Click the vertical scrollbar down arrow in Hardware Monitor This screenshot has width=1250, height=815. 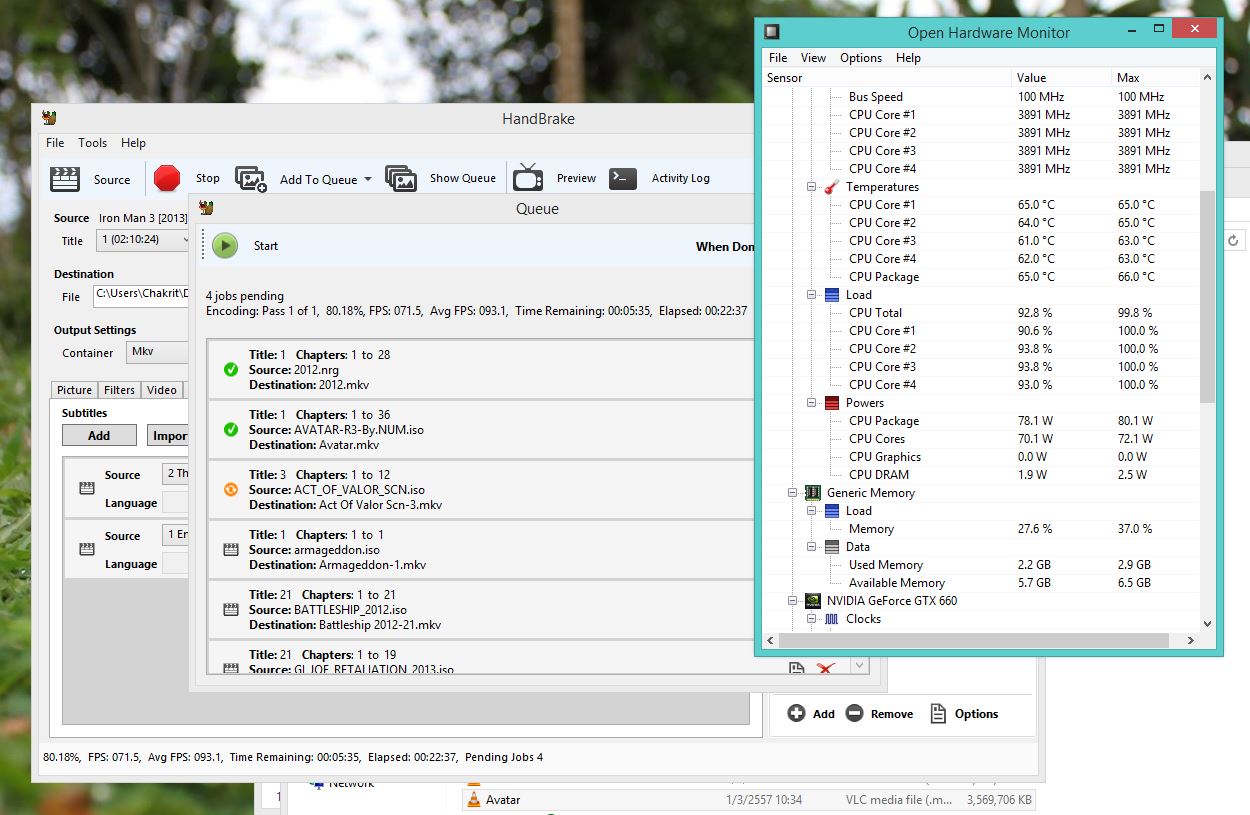pos(1207,623)
